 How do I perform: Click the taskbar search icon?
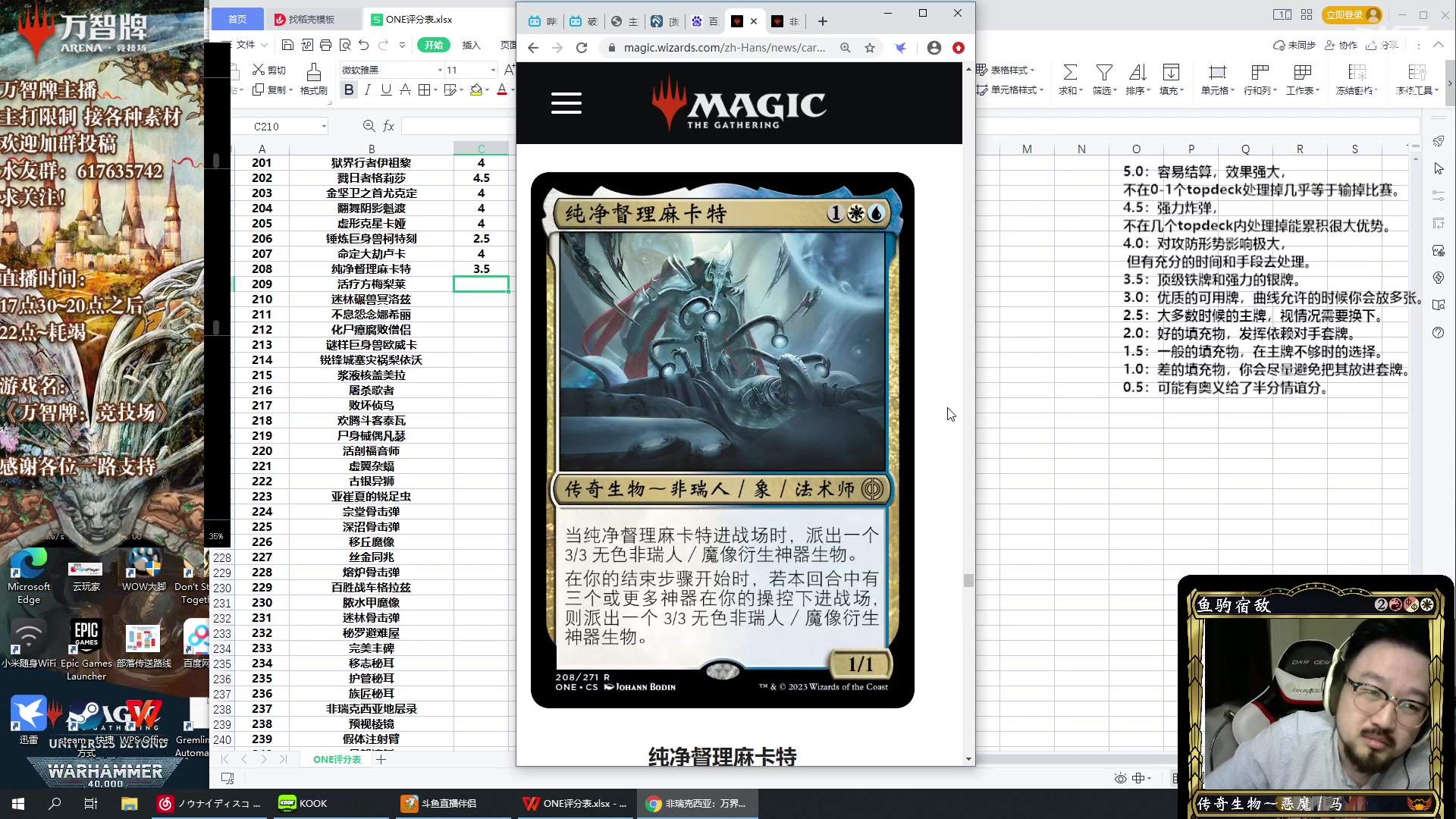click(x=55, y=803)
